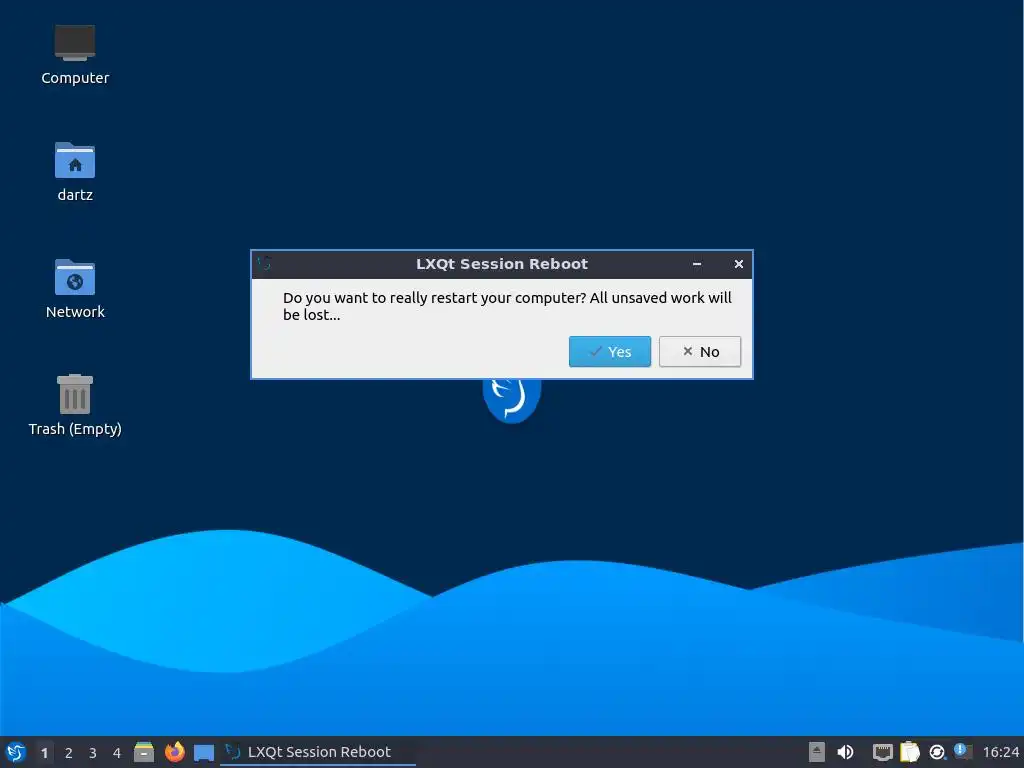Minimize the LXQt Session Reboot dialog
Viewport: 1024px width, 768px height.
[x=697, y=264]
